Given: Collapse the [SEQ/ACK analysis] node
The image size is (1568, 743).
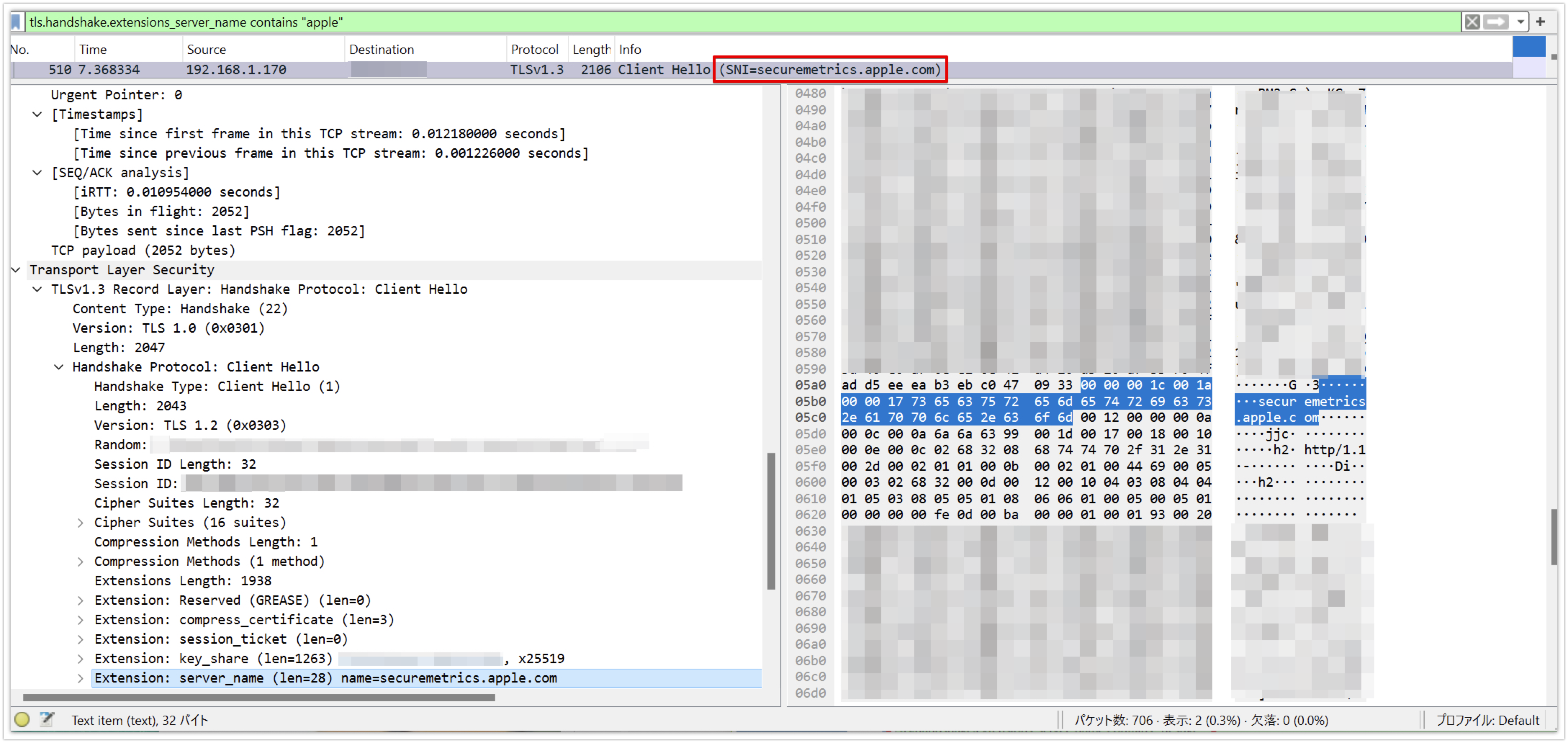Looking at the screenshot, I should pos(37,172).
